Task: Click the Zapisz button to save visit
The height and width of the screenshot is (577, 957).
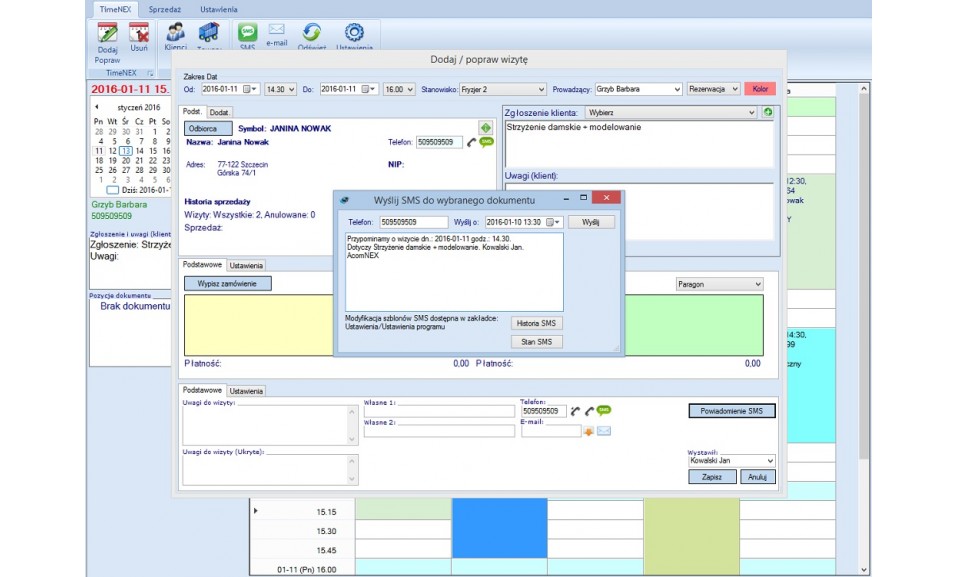Action: (x=712, y=477)
